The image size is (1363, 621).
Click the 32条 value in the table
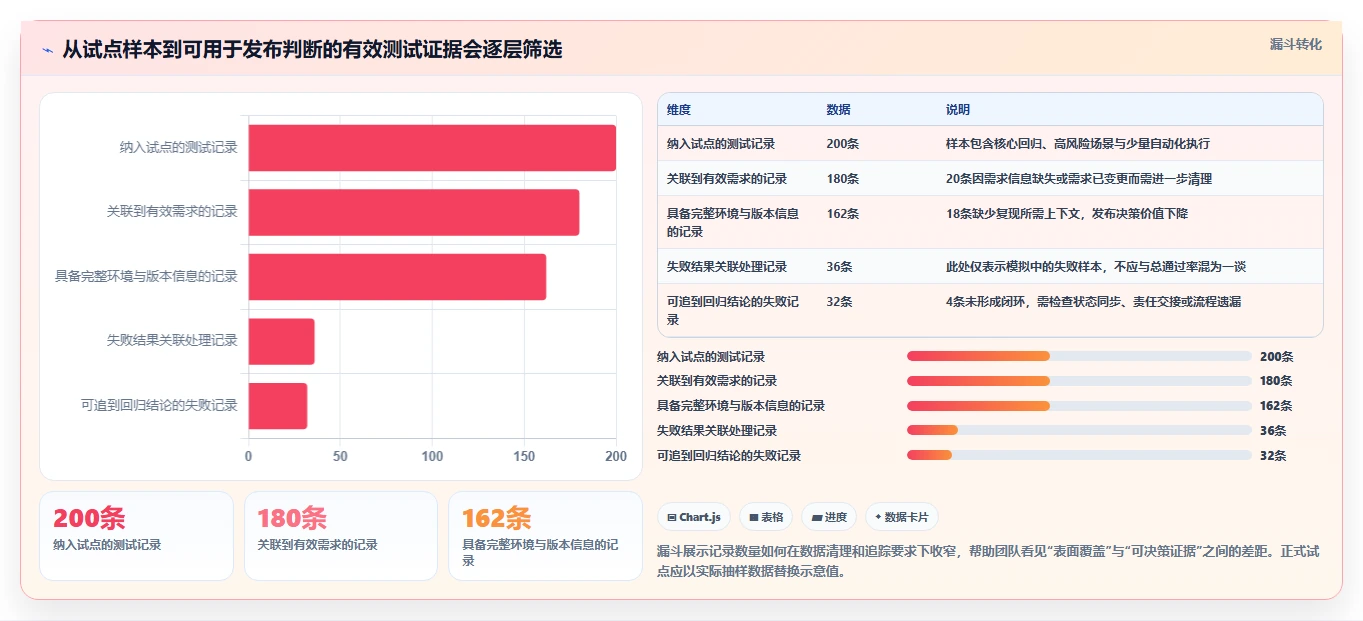pyautogui.click(x=840, y=302)
